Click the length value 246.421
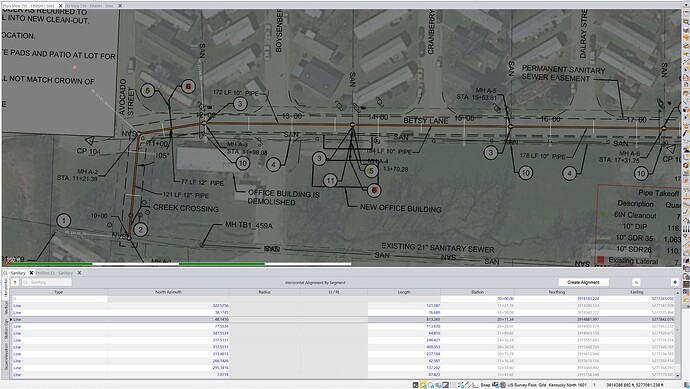This screenshot has width=690, height=389. click(x=433, y=340)
